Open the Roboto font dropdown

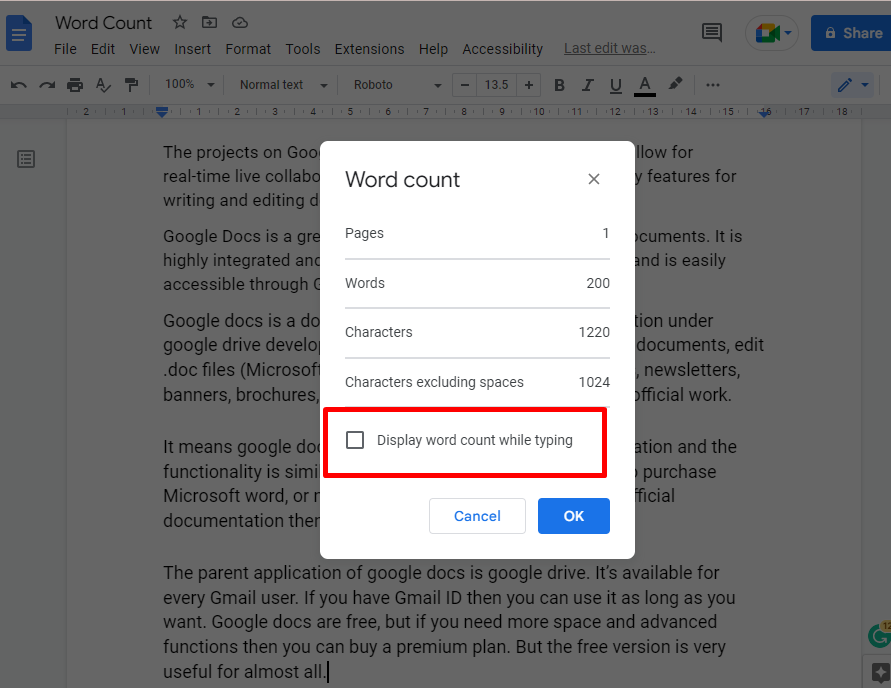(397, 85)
